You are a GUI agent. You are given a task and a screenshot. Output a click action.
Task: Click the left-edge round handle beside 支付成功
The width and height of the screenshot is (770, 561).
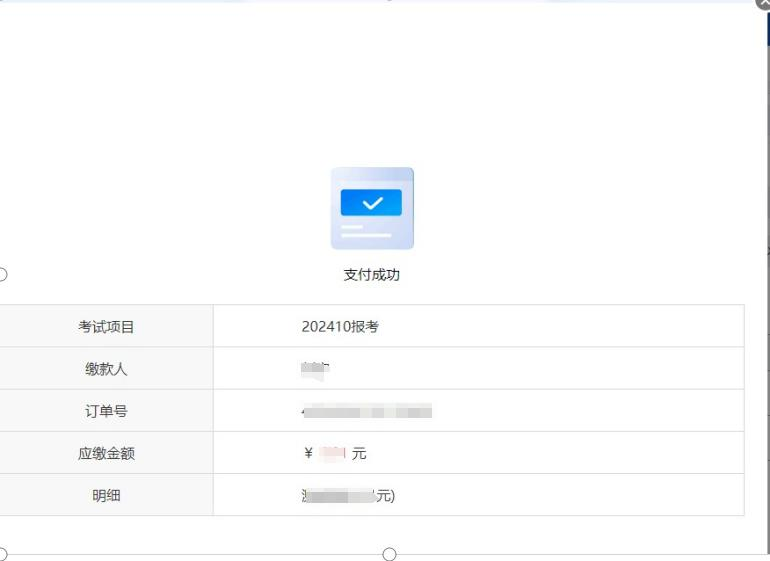(x=2, y=274)
